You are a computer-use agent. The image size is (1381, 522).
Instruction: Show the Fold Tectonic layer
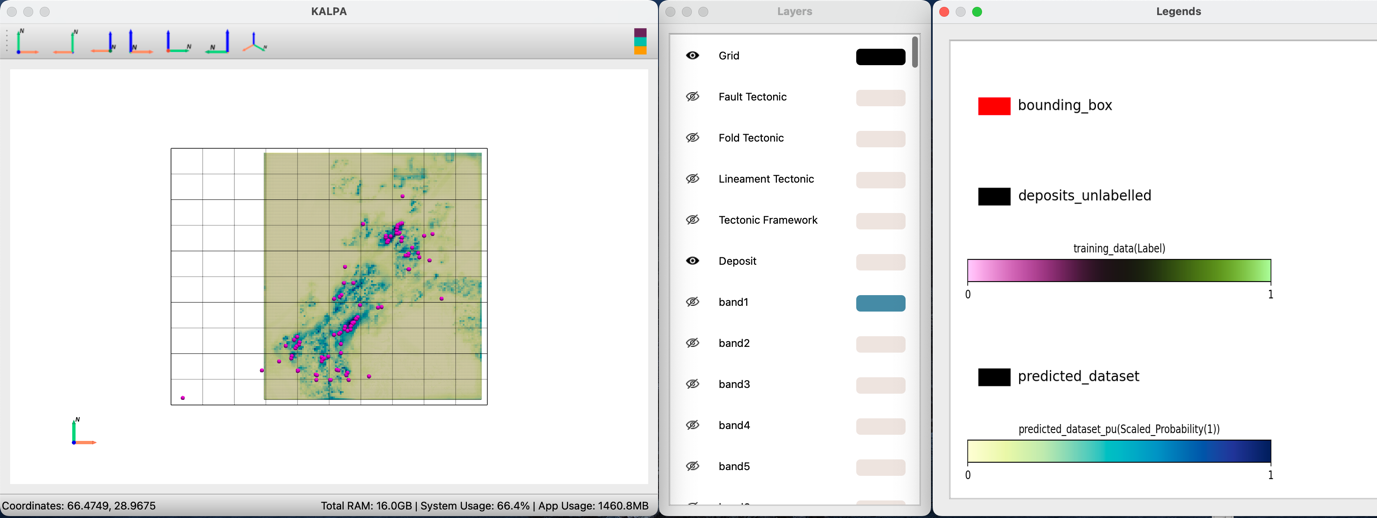click(693, 138)
